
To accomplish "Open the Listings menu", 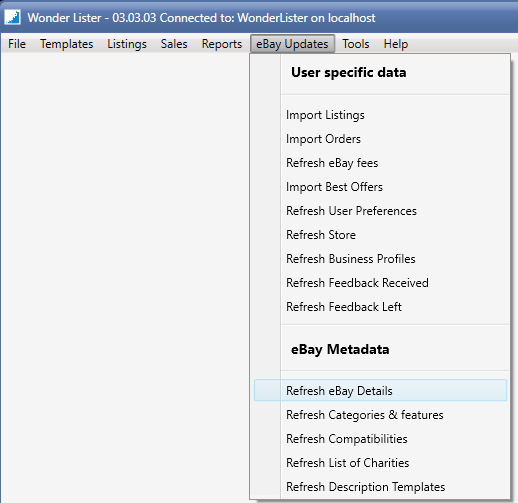I will click(x=127, y=44).
